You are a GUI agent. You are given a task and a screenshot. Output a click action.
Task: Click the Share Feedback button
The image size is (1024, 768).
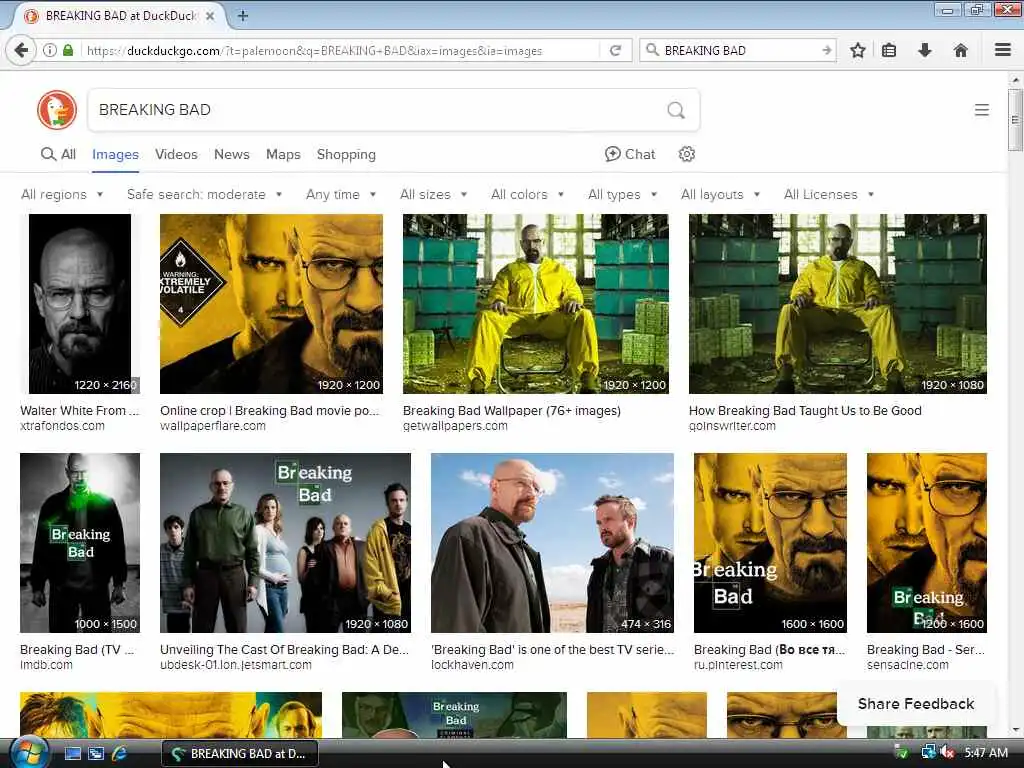click(x=916, y=703)
